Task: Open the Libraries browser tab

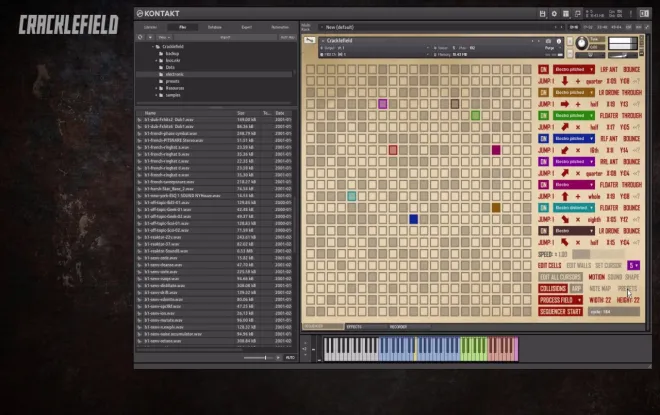Action: 151,27
